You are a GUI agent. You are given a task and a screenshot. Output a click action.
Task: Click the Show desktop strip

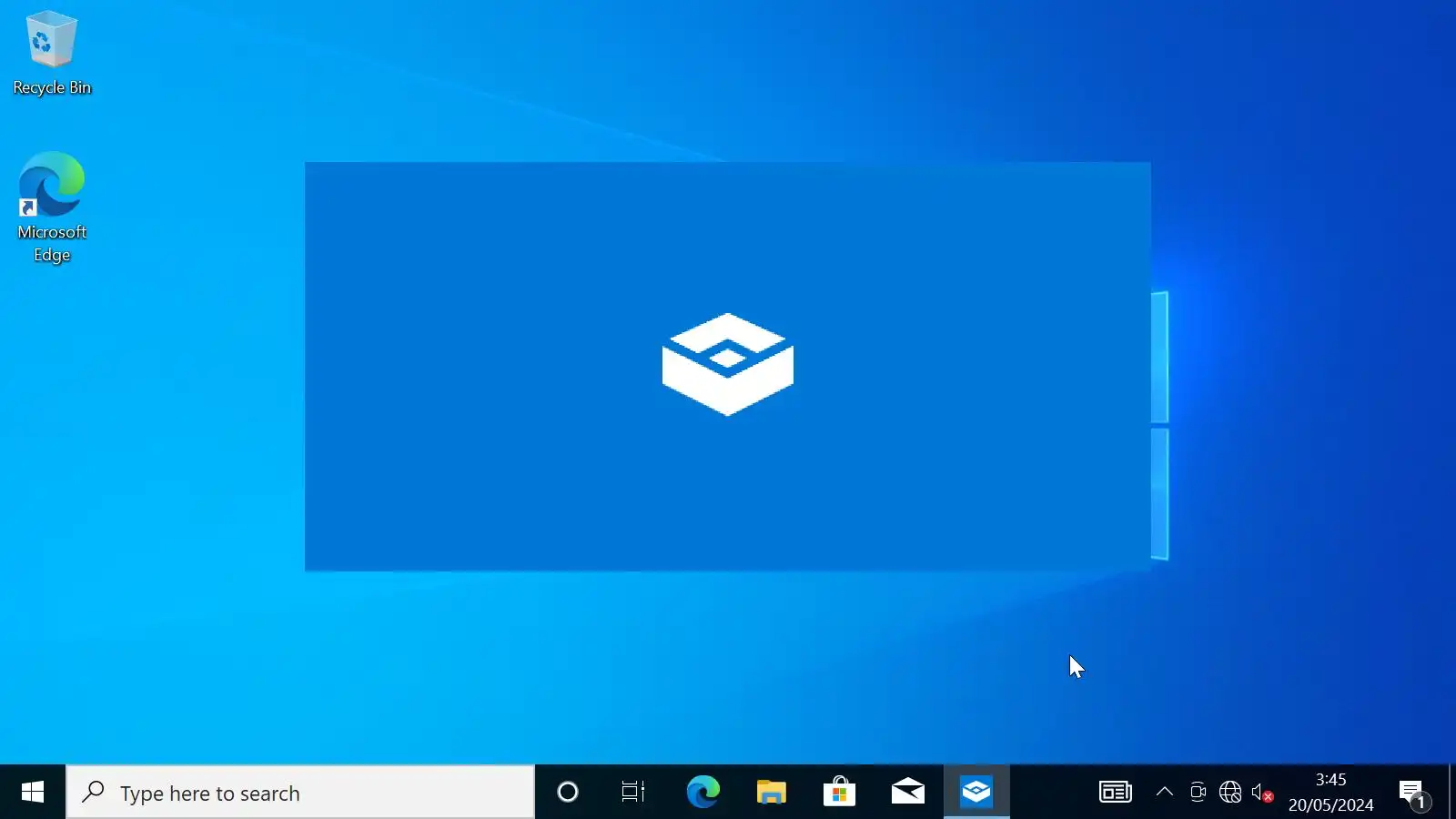point(1452,793)
